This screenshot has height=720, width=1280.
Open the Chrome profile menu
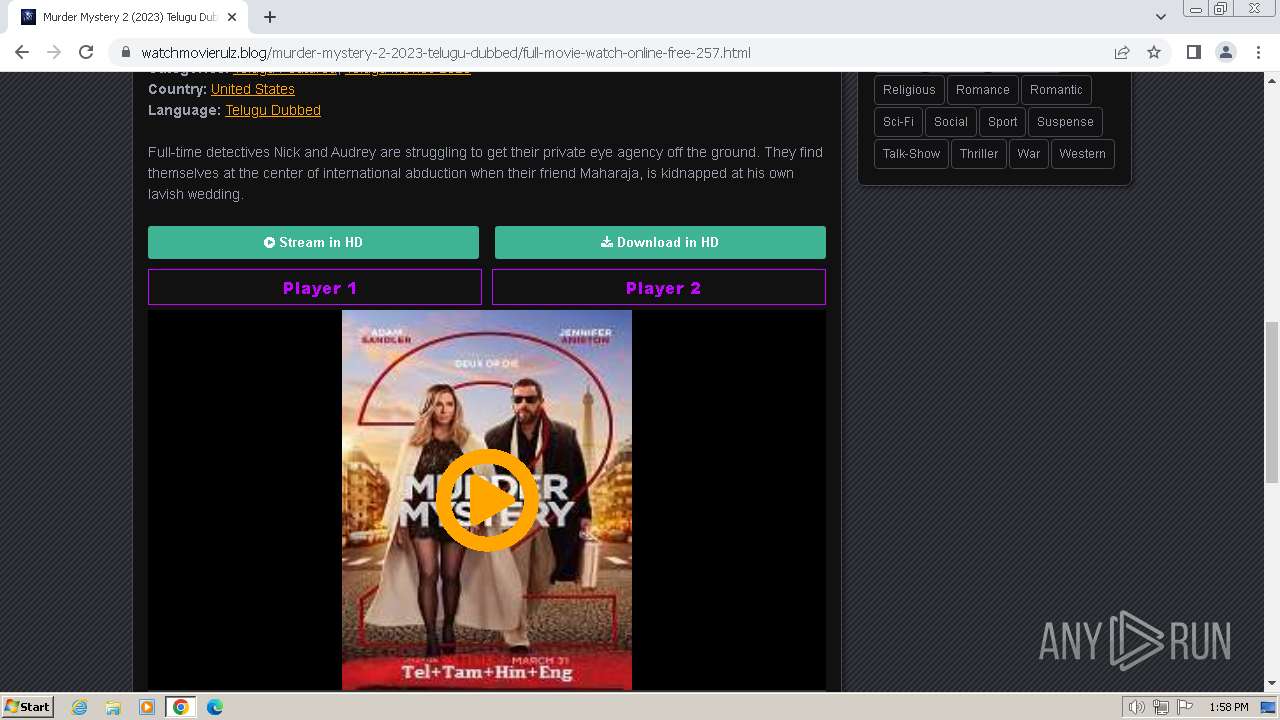[x=1225, y=52]
